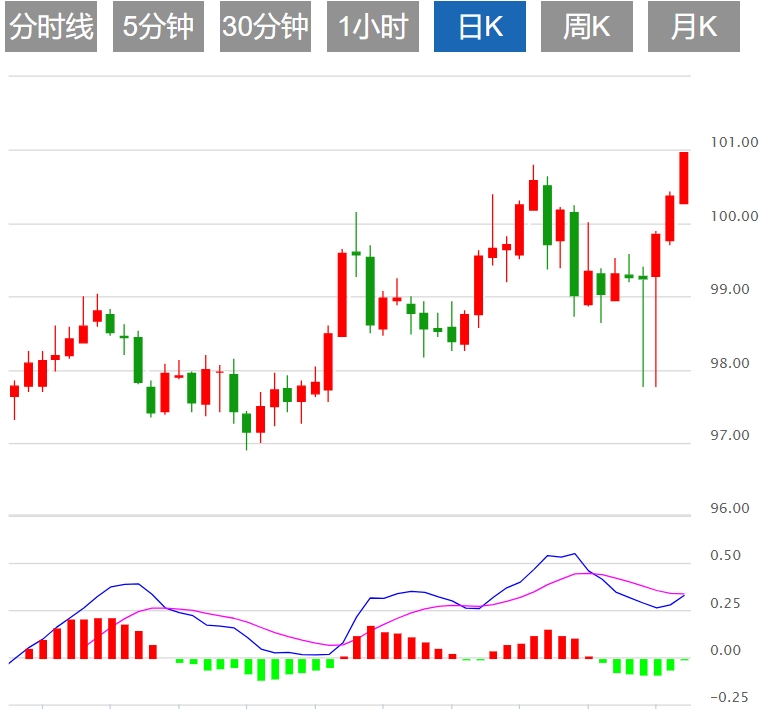The height and width of the screenshot is (709, 780).
Task: Switch to the 周K weekly tab
Action: tap(586, 26)
